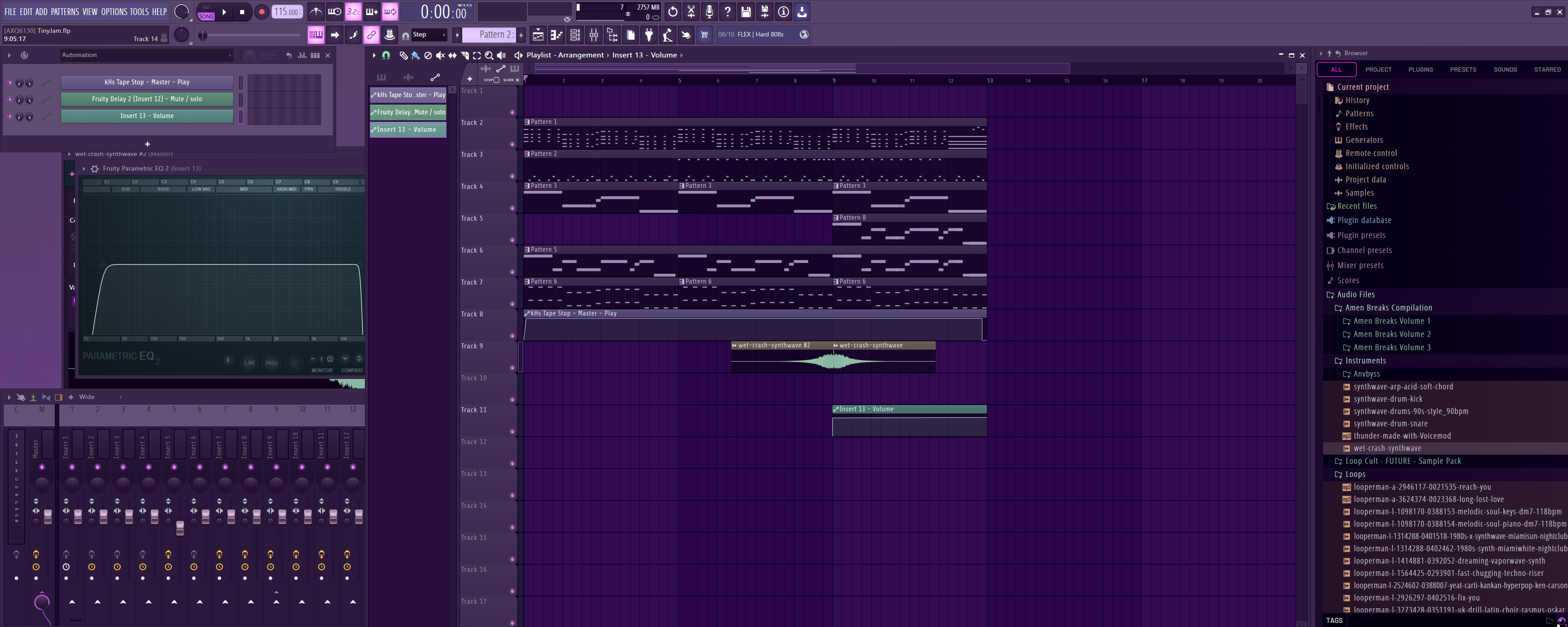Click the record button
The height and width of the screenshot is (627, 1568).
261,11
